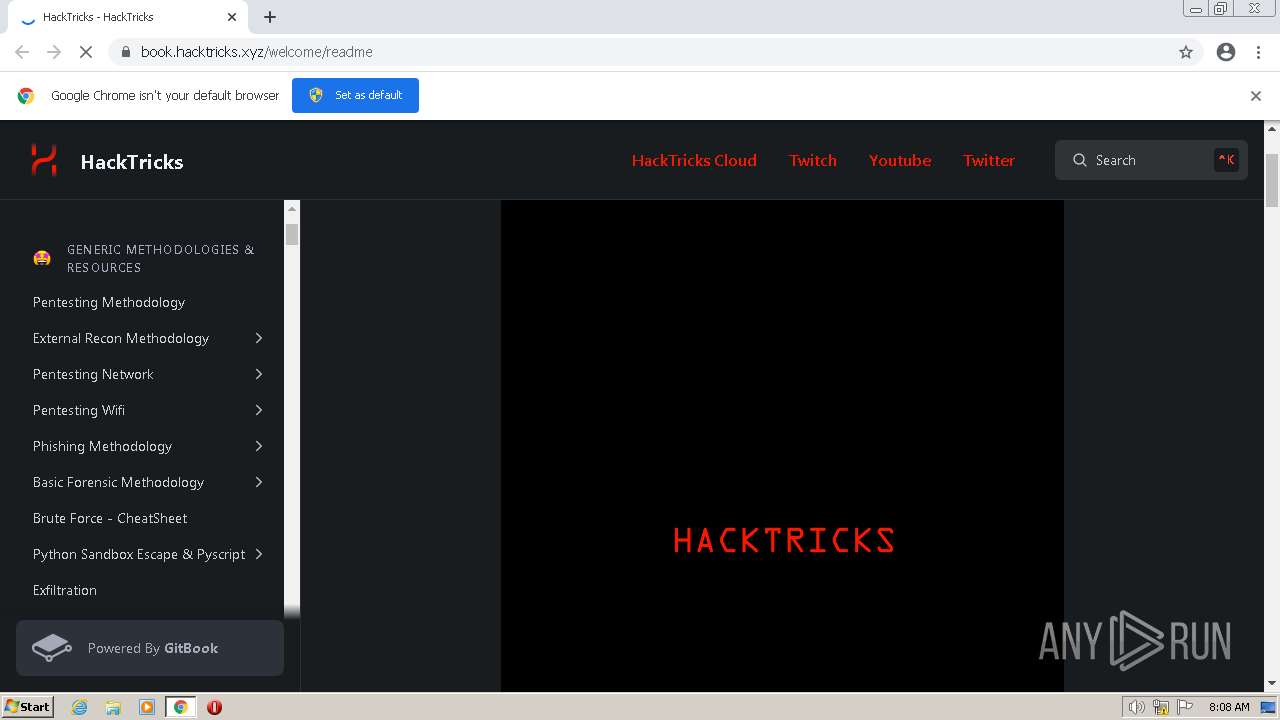This screenshot has height=720, width=1280.
Task: Open Pentesting Network page
Action: (93, 374)
